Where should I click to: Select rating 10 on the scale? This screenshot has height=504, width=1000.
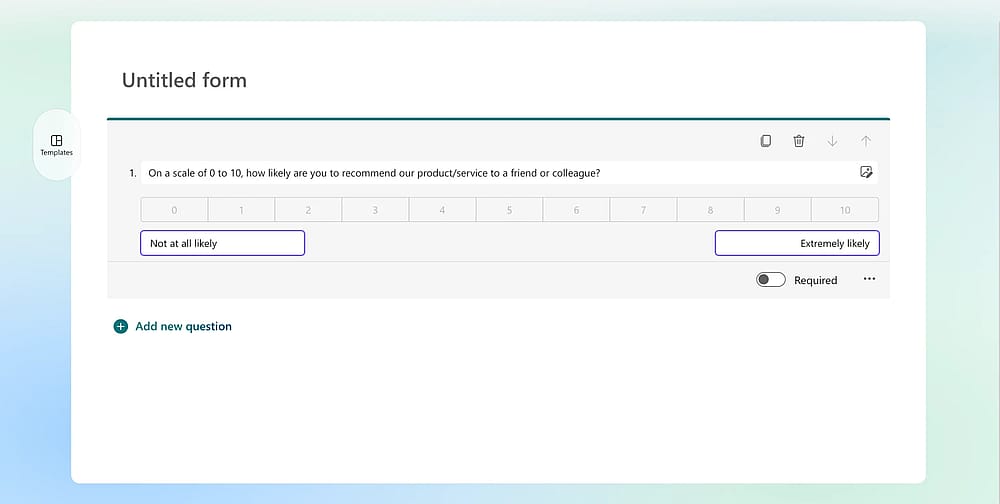tap(845, 210)
